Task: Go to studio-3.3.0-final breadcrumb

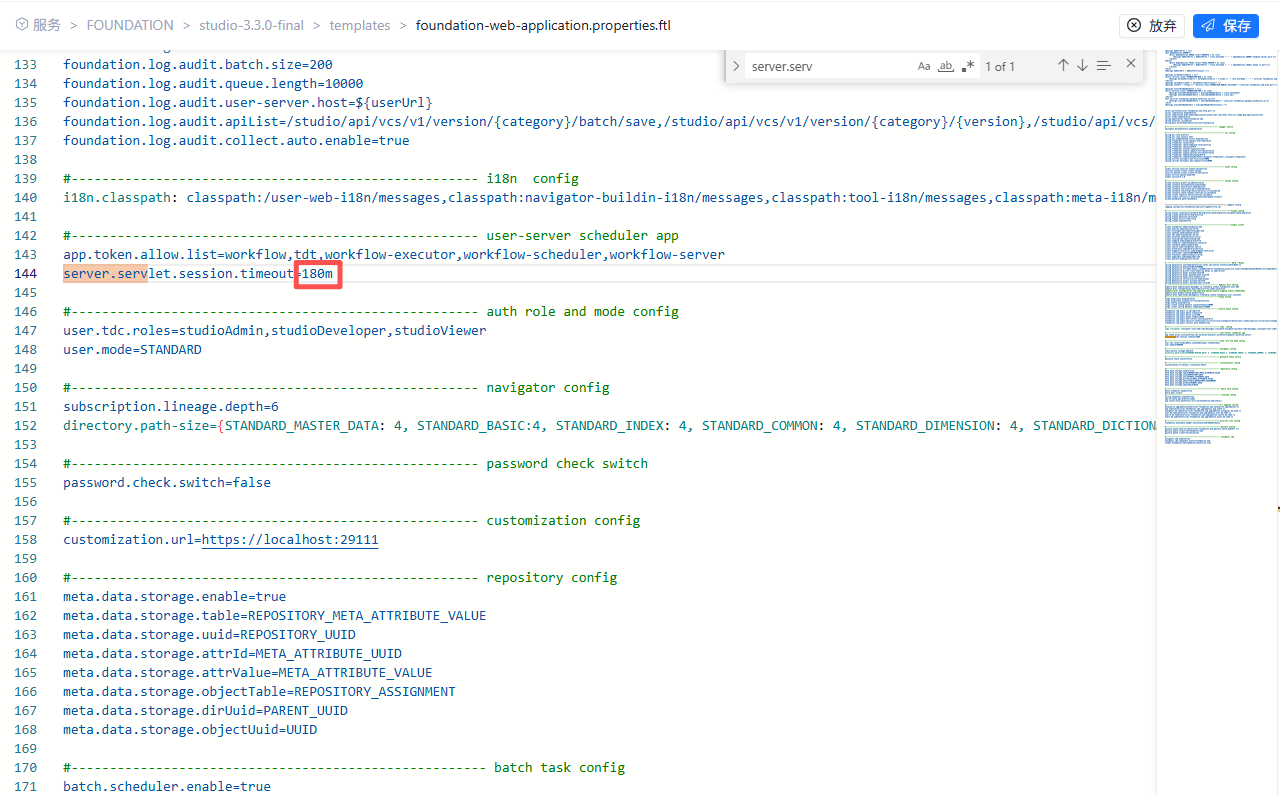Action: (252, 25)
